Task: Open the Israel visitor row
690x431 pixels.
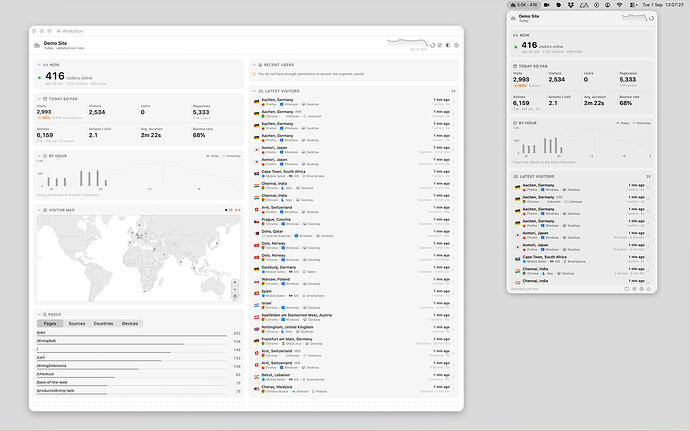Action: click(353, 305)
